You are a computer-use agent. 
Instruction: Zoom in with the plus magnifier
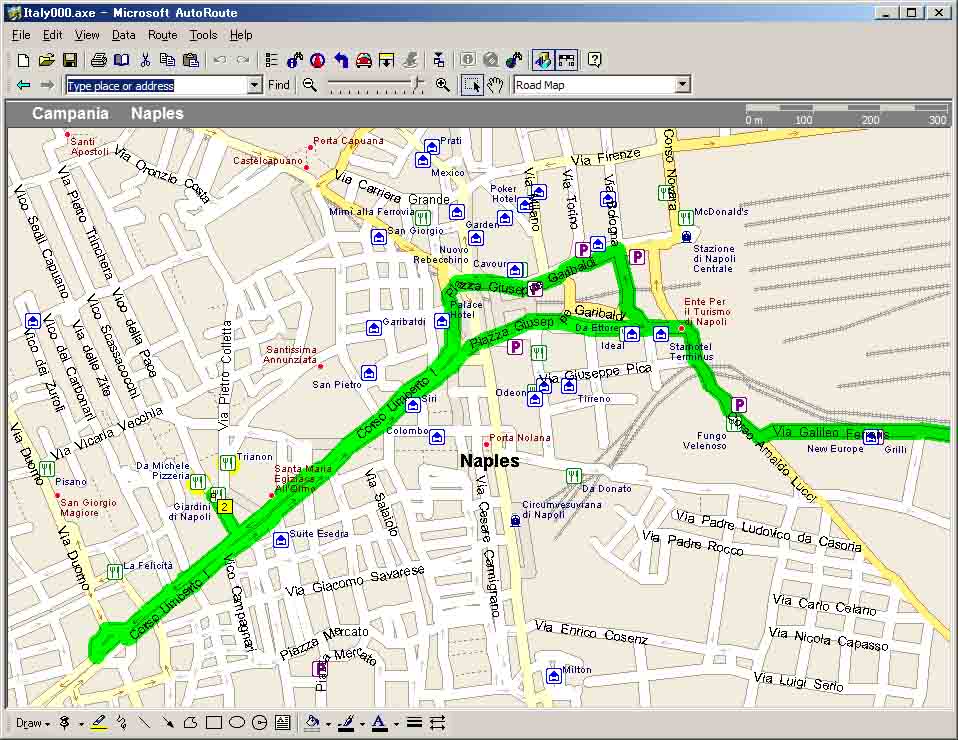(x=443, y=85)
